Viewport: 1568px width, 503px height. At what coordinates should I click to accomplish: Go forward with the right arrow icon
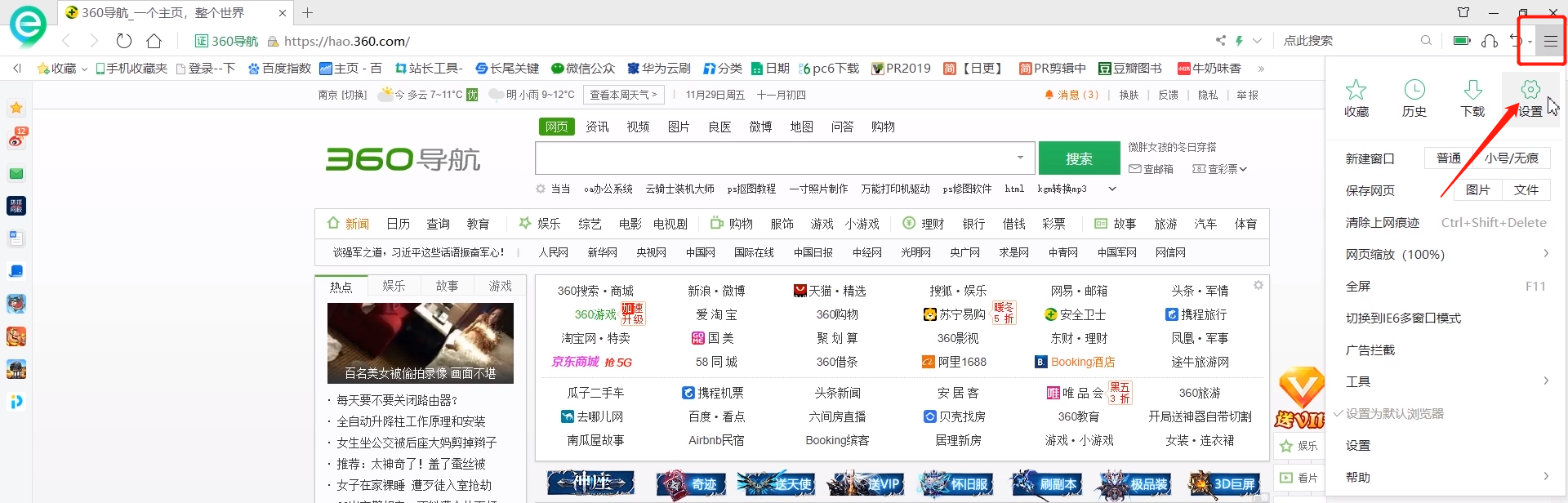click(94, 41)
